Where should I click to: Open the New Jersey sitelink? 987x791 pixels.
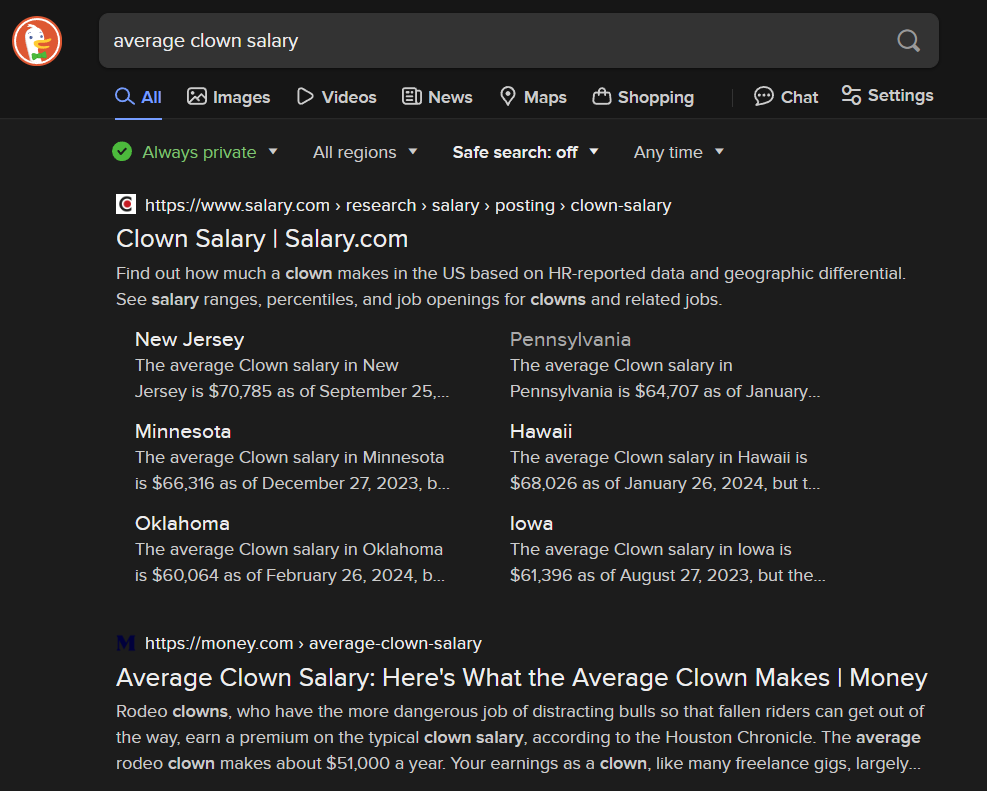click(189, 339)
